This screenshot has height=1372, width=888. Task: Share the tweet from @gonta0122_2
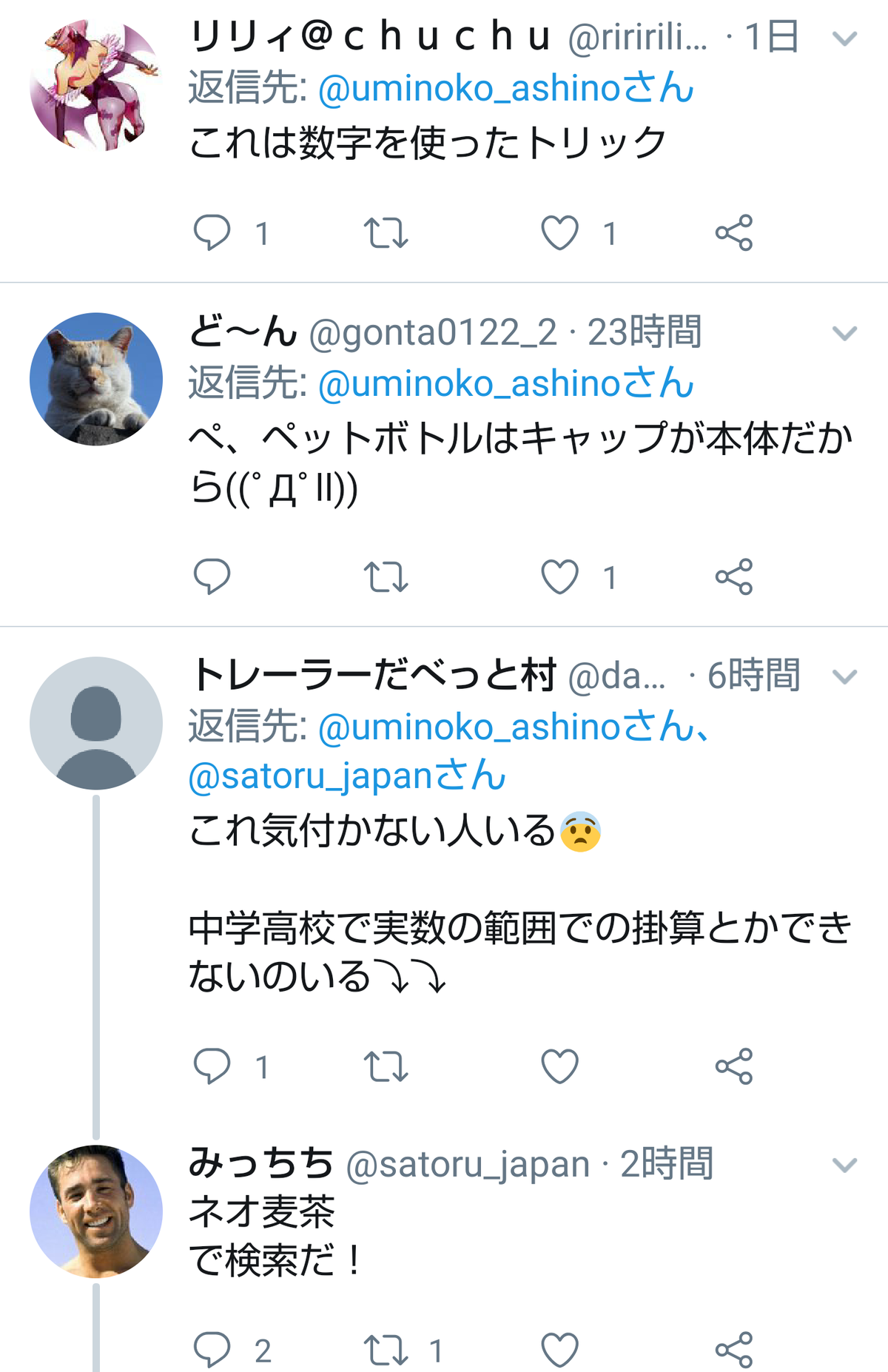[734, 577]
